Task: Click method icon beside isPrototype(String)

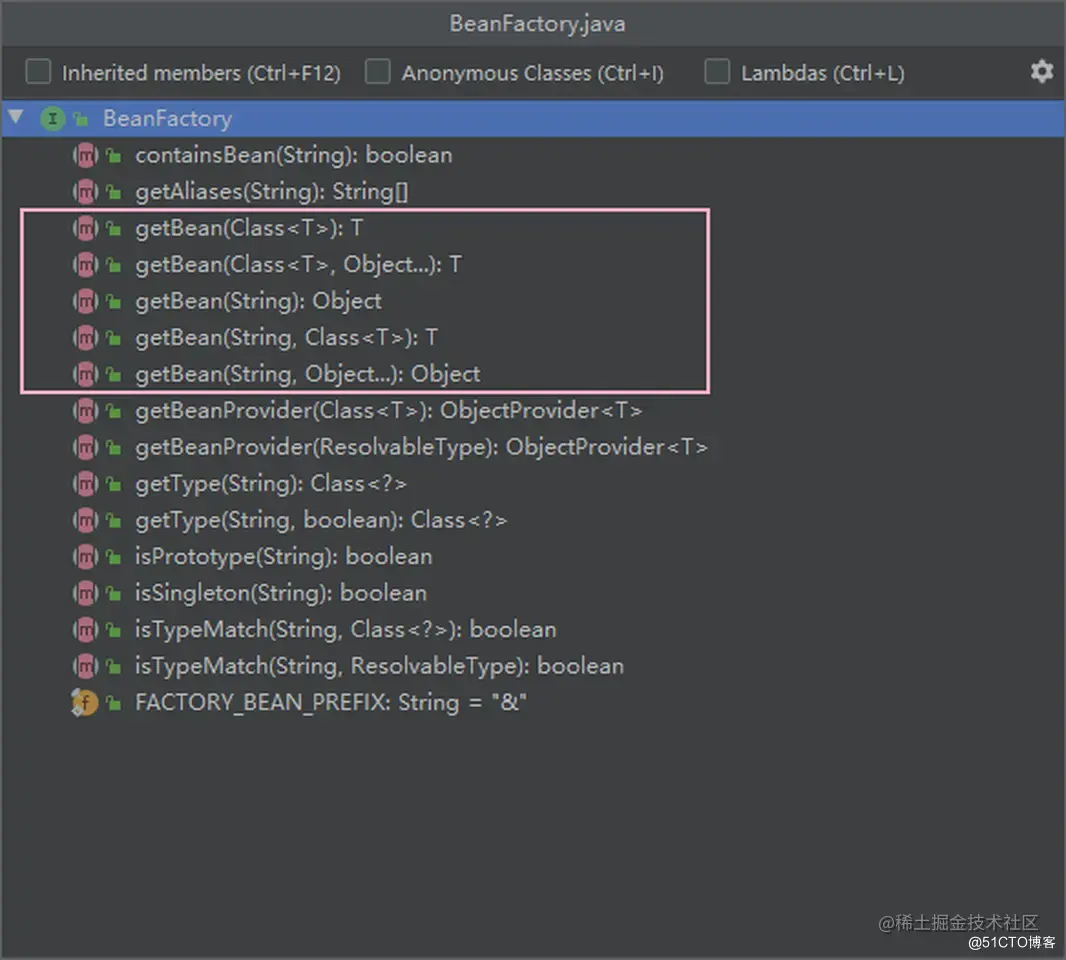Action: (86, 556)
